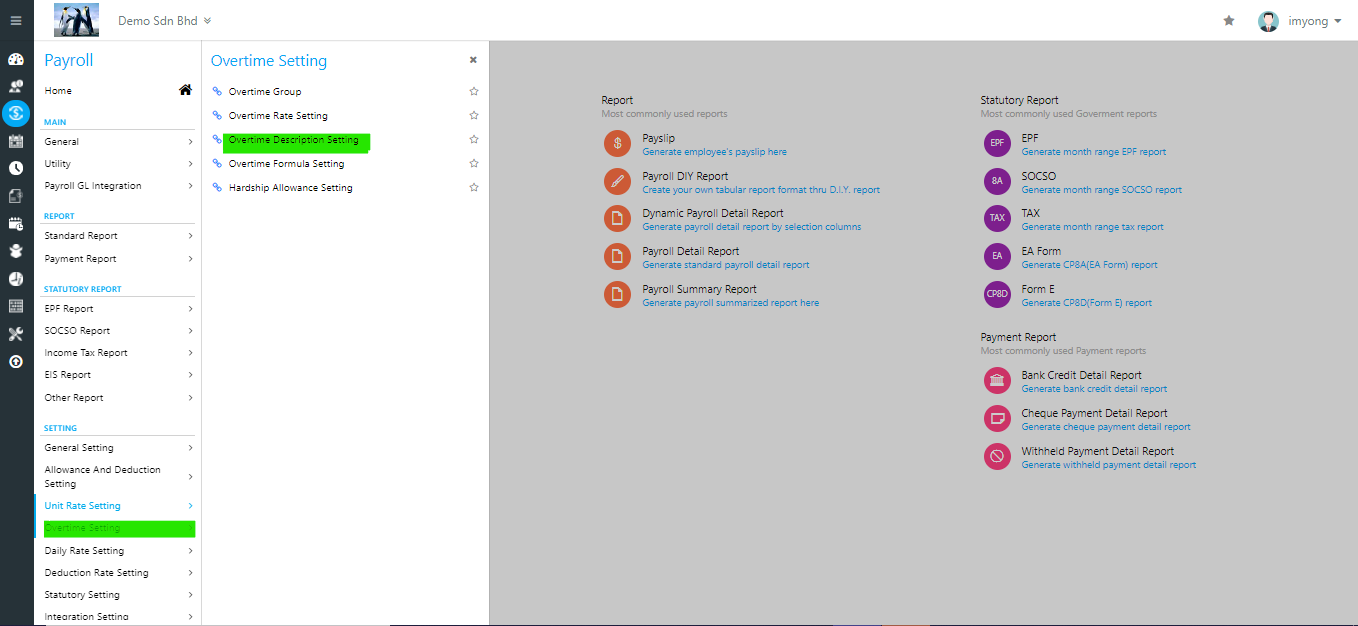
Task: Click the Home house icon
Action: tap(185, 90)
